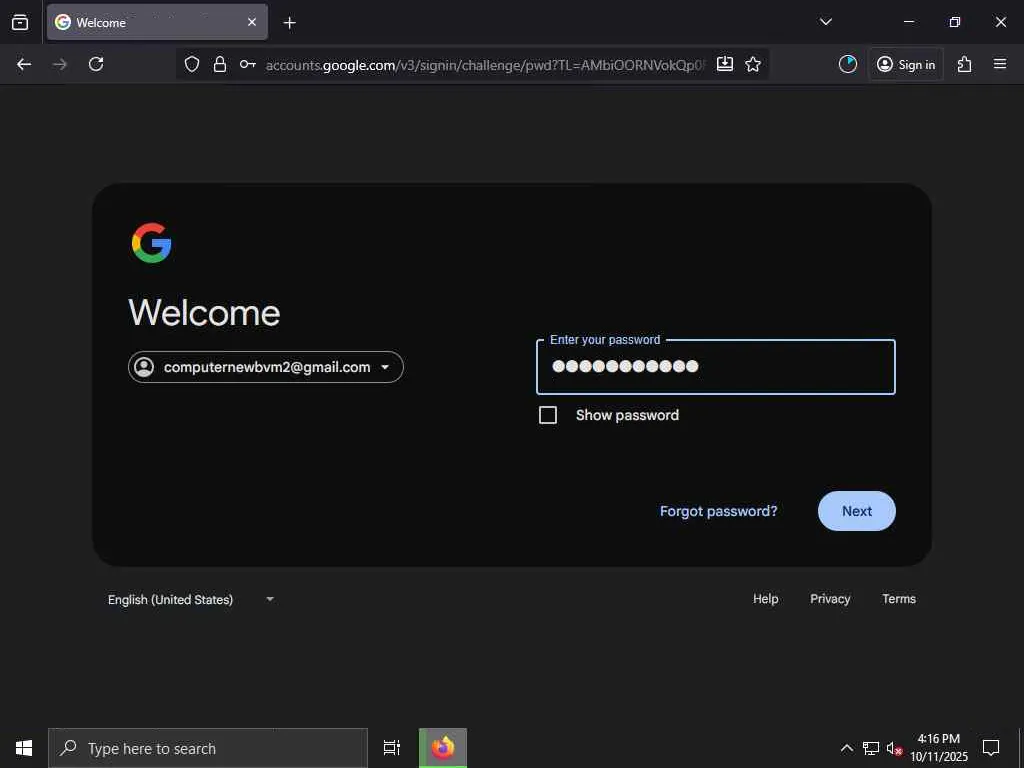Screen dimensions: 1024x768
Task: Click the Type here to search box
Action: (208, 748)
